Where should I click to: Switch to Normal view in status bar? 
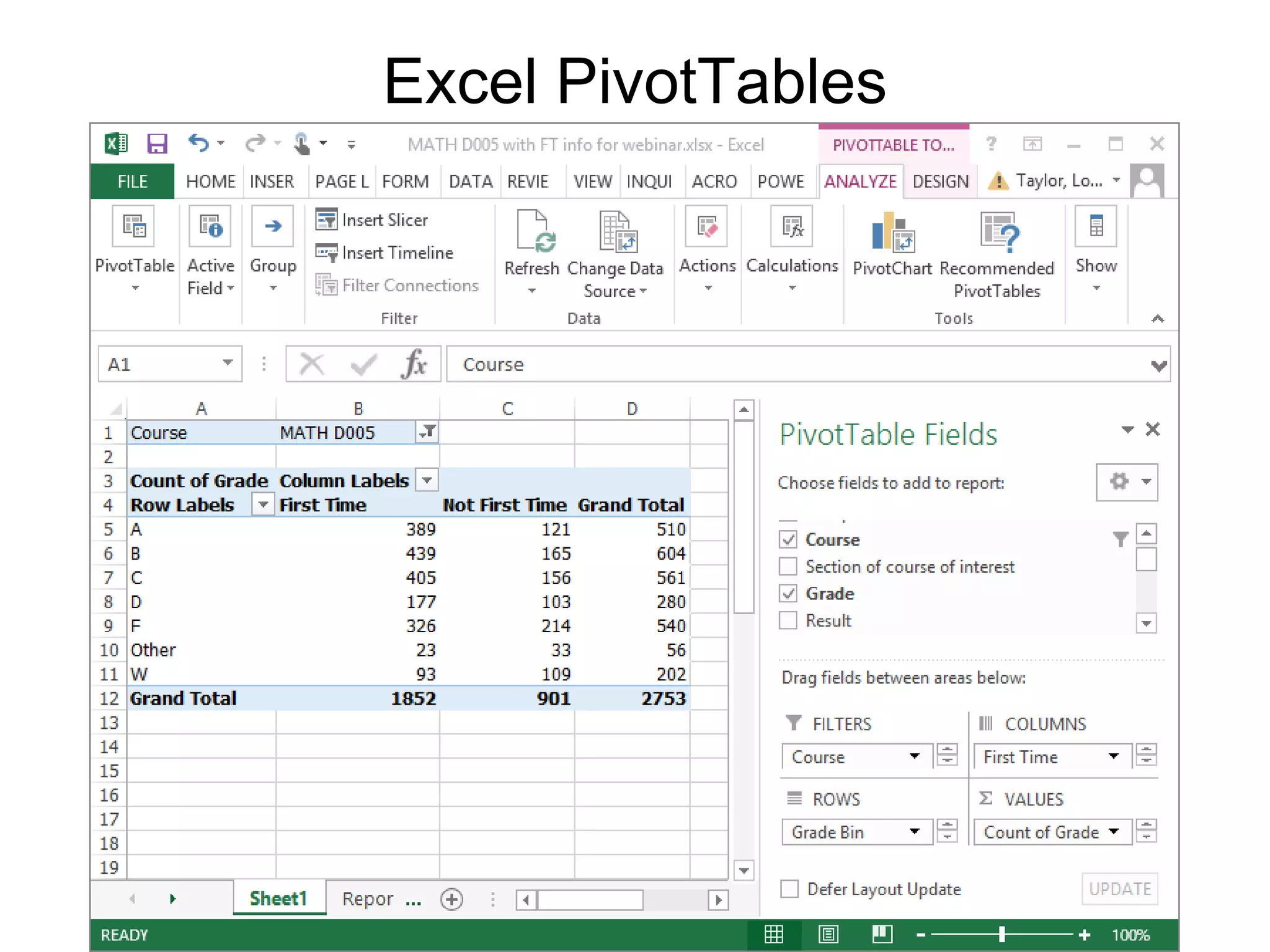tap(774, 934)
